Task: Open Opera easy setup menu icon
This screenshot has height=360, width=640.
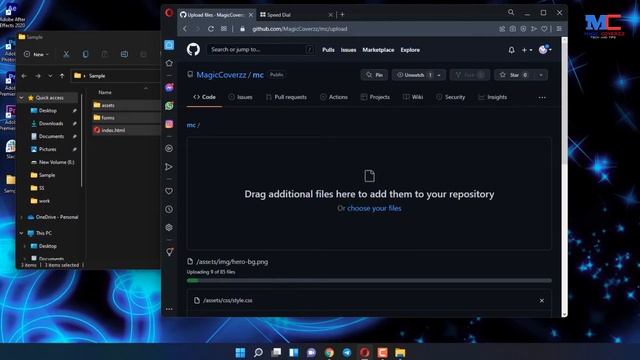Action: pos(559,29)
